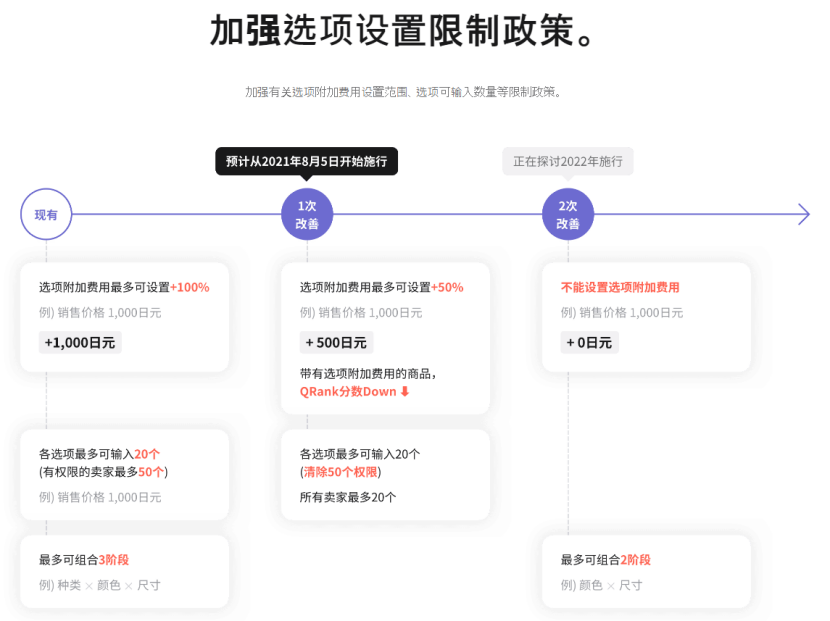Viewport: 830px width, 621px height.
Task: Toggle the +500日元 price tag
Action: coord(335,343)
